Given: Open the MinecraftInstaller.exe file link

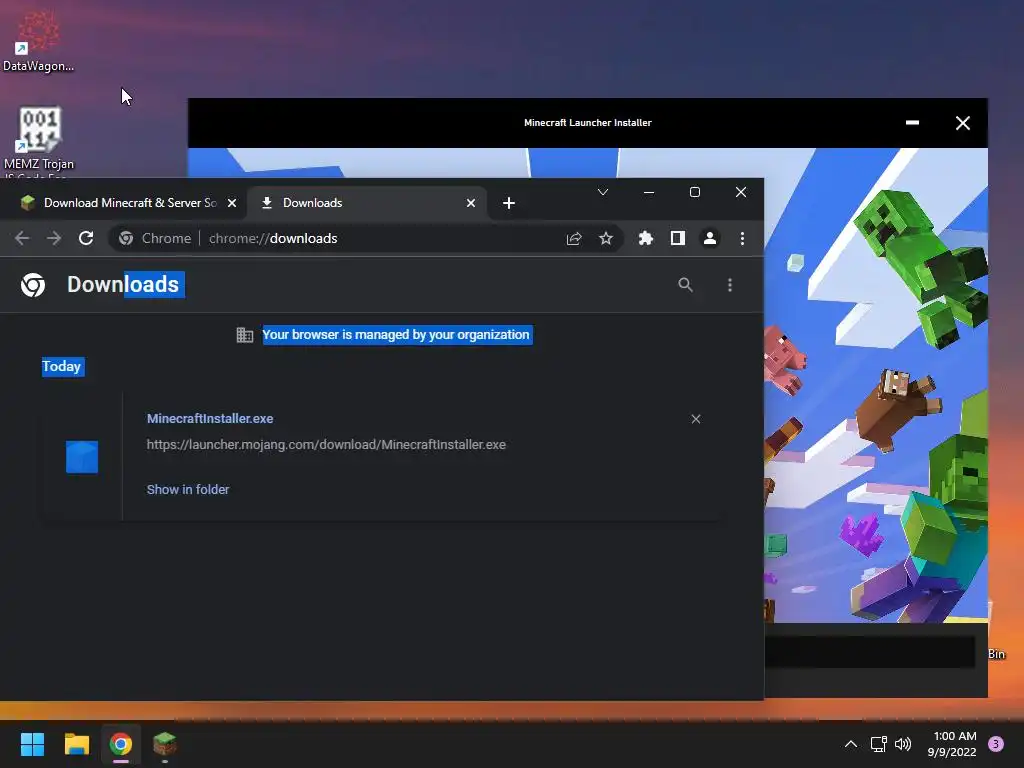Looking at the screenshot, I should pyautogui.click(x=210, y=419).
